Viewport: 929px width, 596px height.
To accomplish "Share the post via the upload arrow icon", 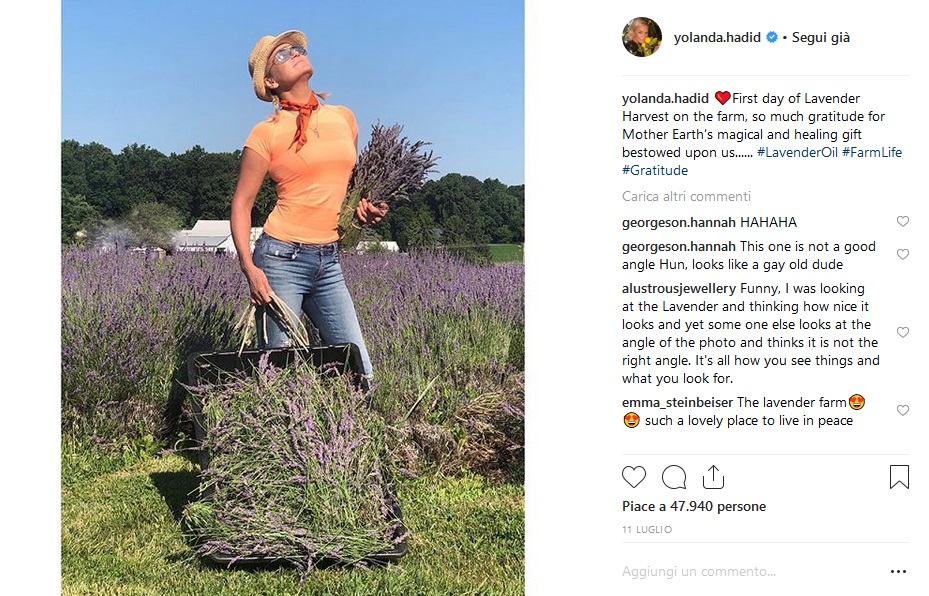I will click(713, 477).
